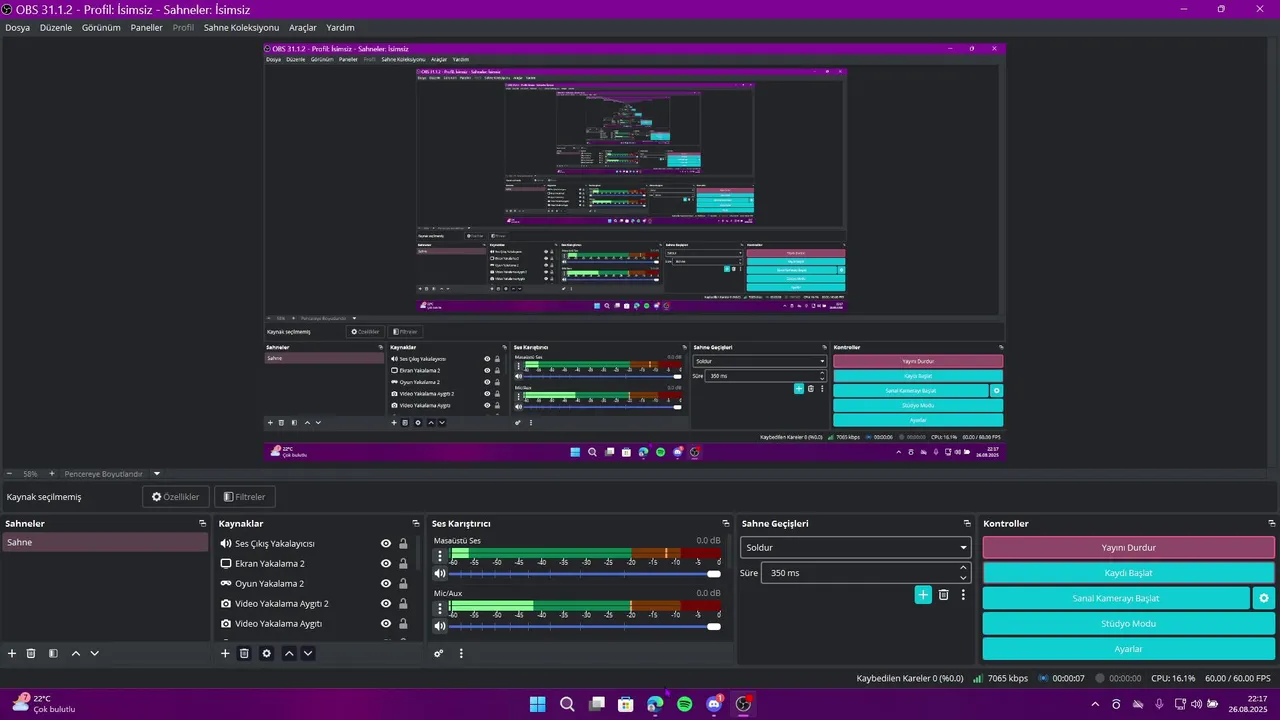The width and height of the screenshot is (1280, 720).
Task: Delete the scene transition with trash icon
Action: pyautogui.click(x=943, y=594)
